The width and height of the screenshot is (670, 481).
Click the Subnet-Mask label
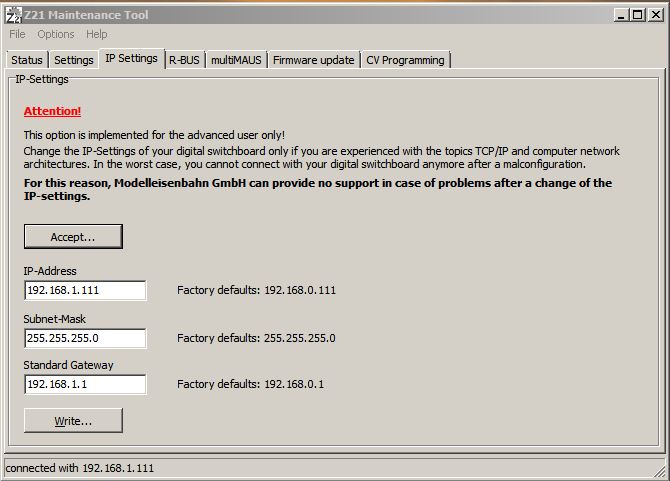54,319
